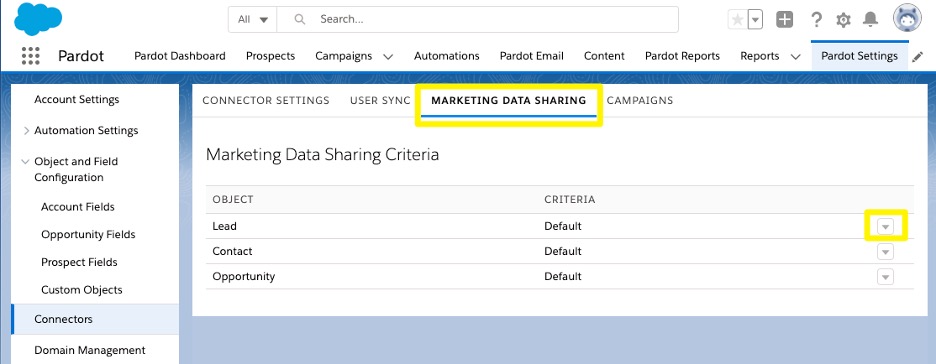Select Object and Field Configuration item
The height and width of the screenshot is (364, 936).
coord(76,169)
